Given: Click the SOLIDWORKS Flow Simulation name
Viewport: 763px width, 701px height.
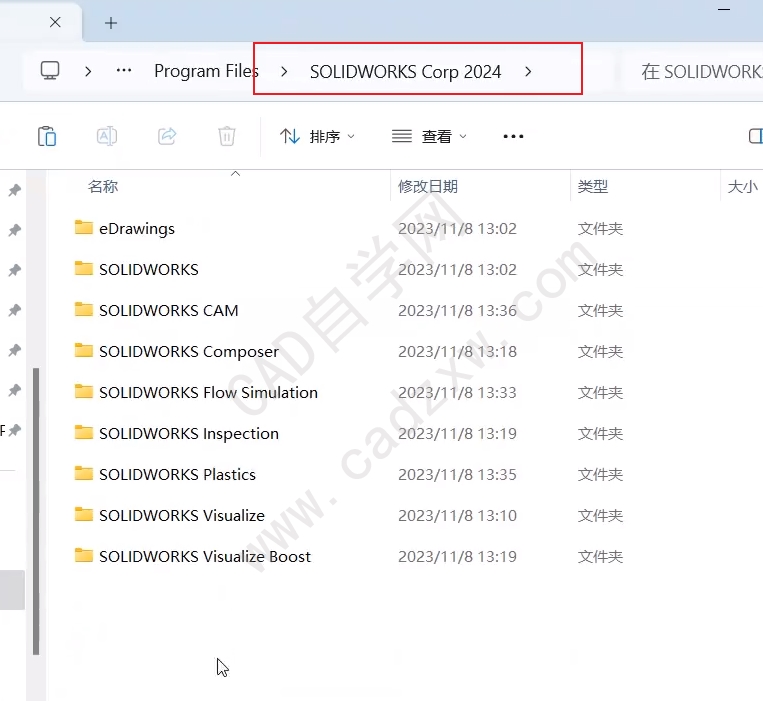Looking at the screenshot, I should click(x=208, y=393).
